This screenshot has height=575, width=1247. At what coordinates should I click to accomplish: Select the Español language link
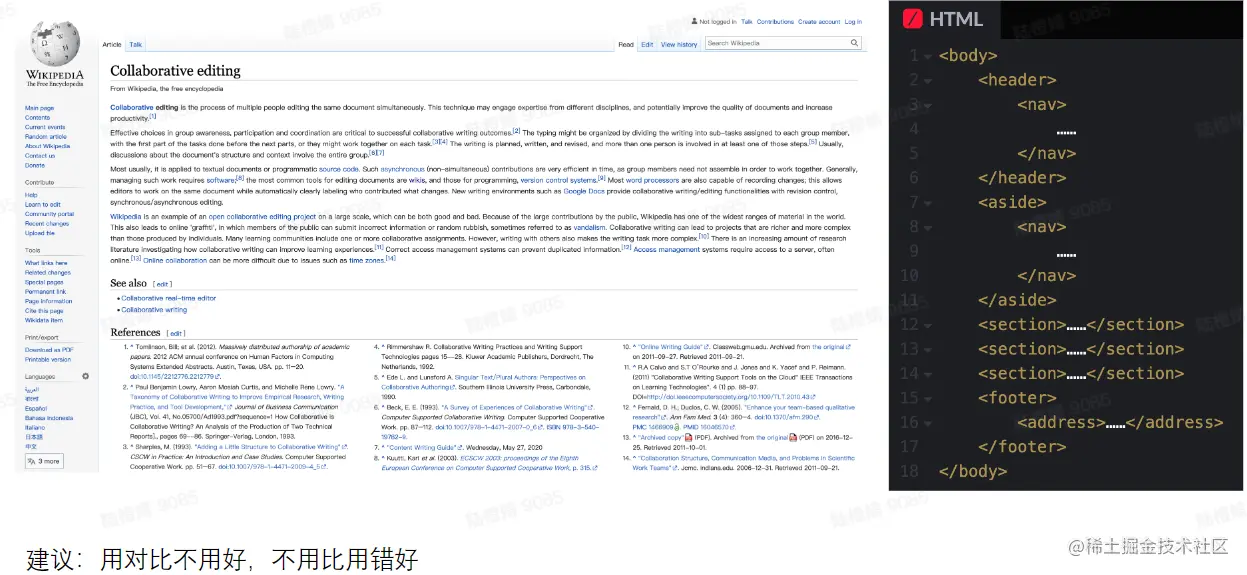click(x=36, y=408)
